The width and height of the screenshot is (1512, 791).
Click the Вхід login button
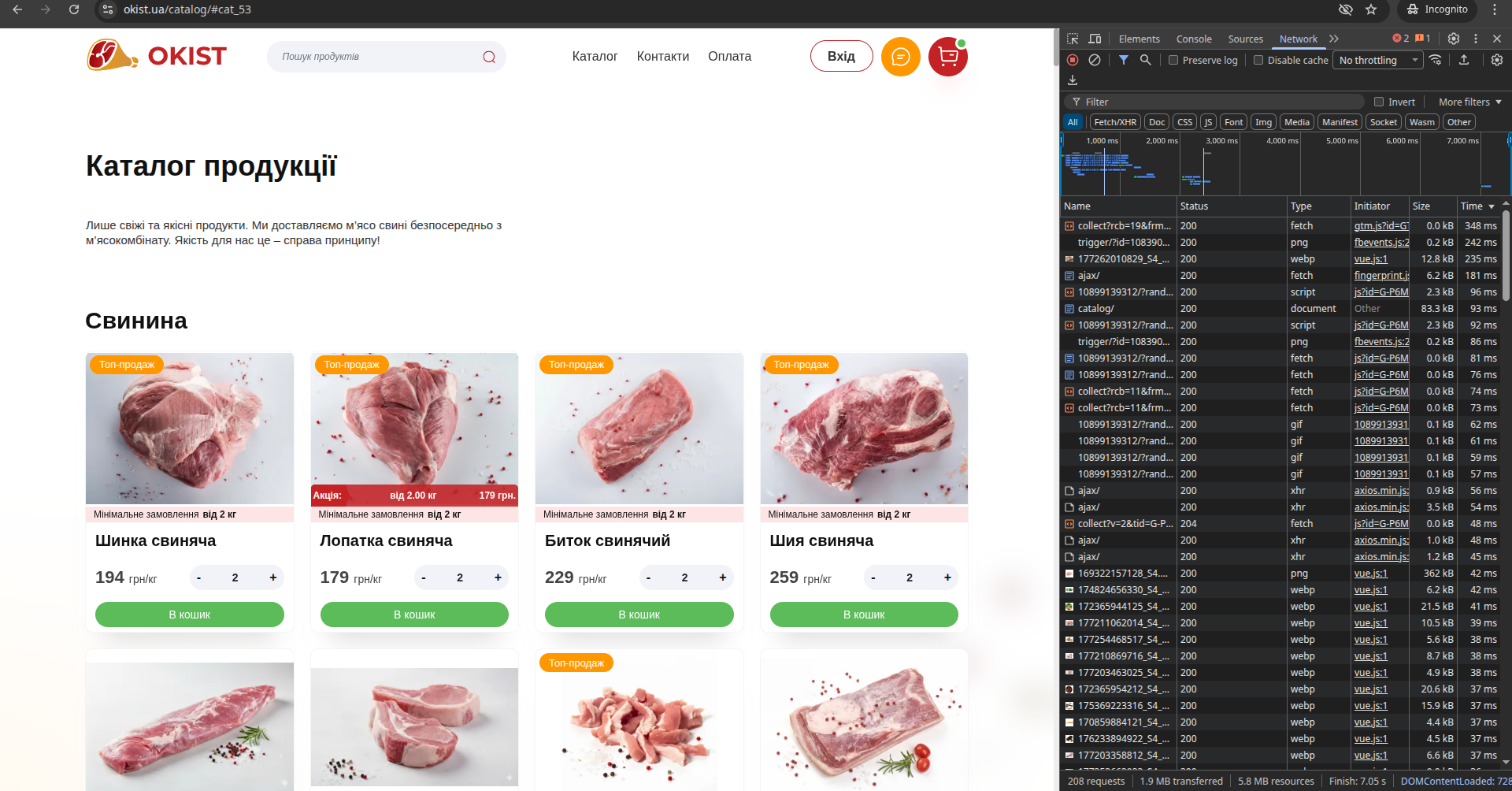tap(842, 56)
